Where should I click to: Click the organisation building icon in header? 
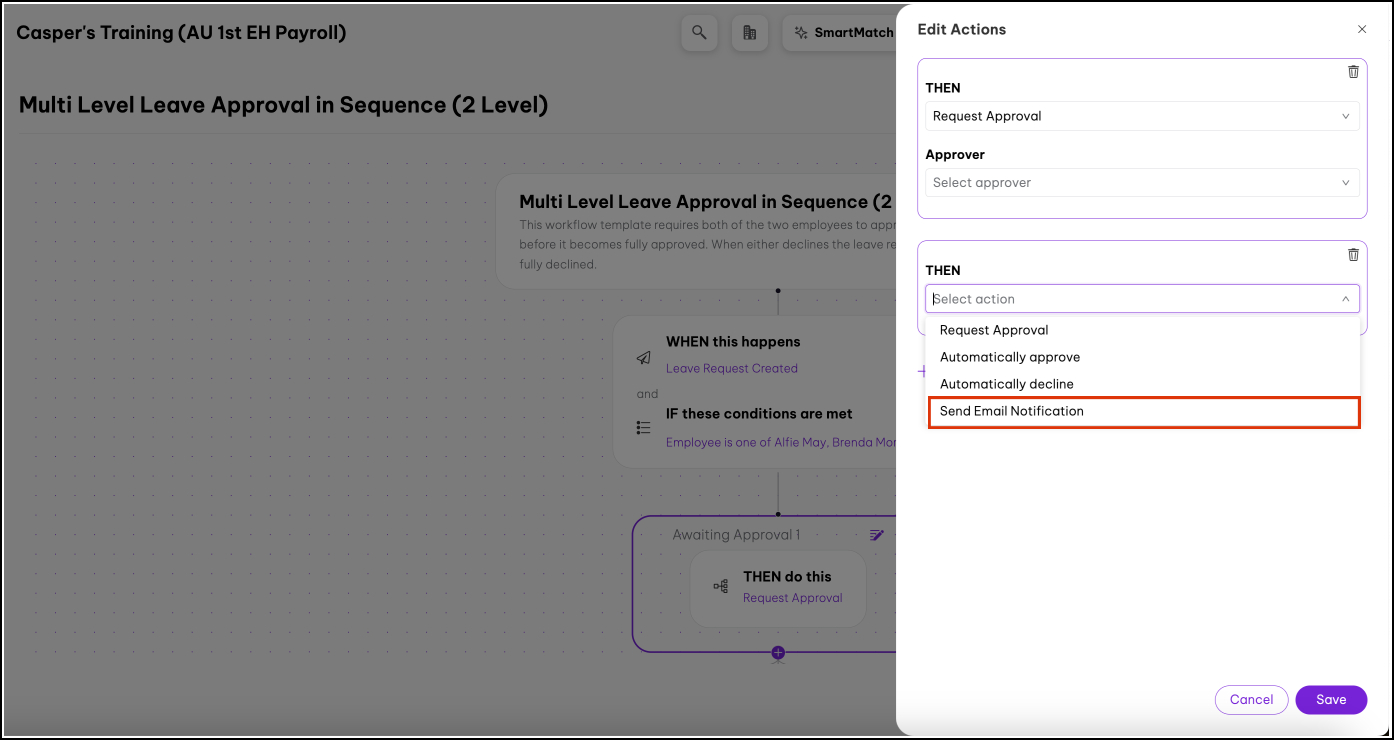[x=750, y=33]
